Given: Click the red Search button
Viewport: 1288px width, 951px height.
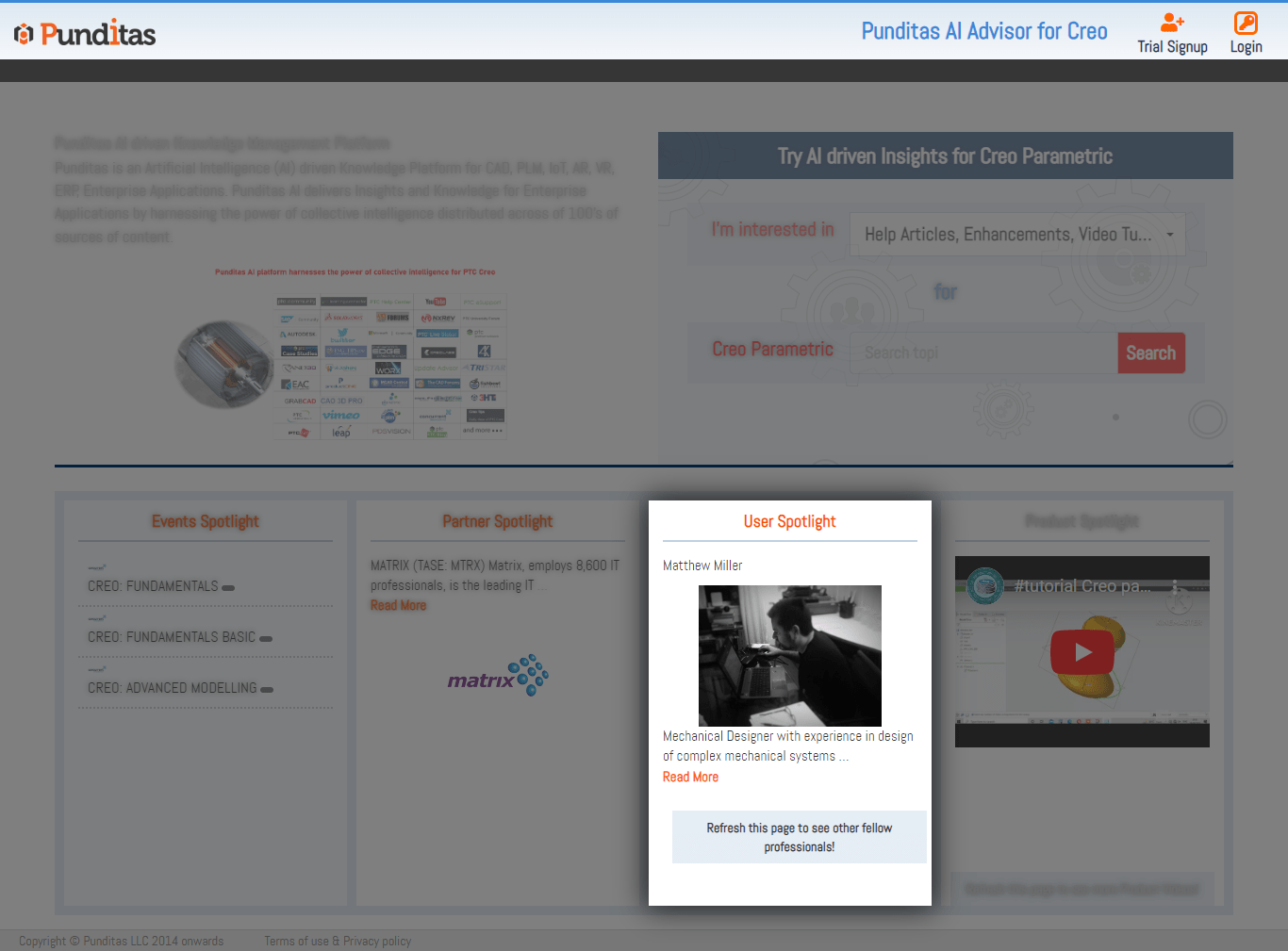Looking at the screenshot, I should point(1150,353).
